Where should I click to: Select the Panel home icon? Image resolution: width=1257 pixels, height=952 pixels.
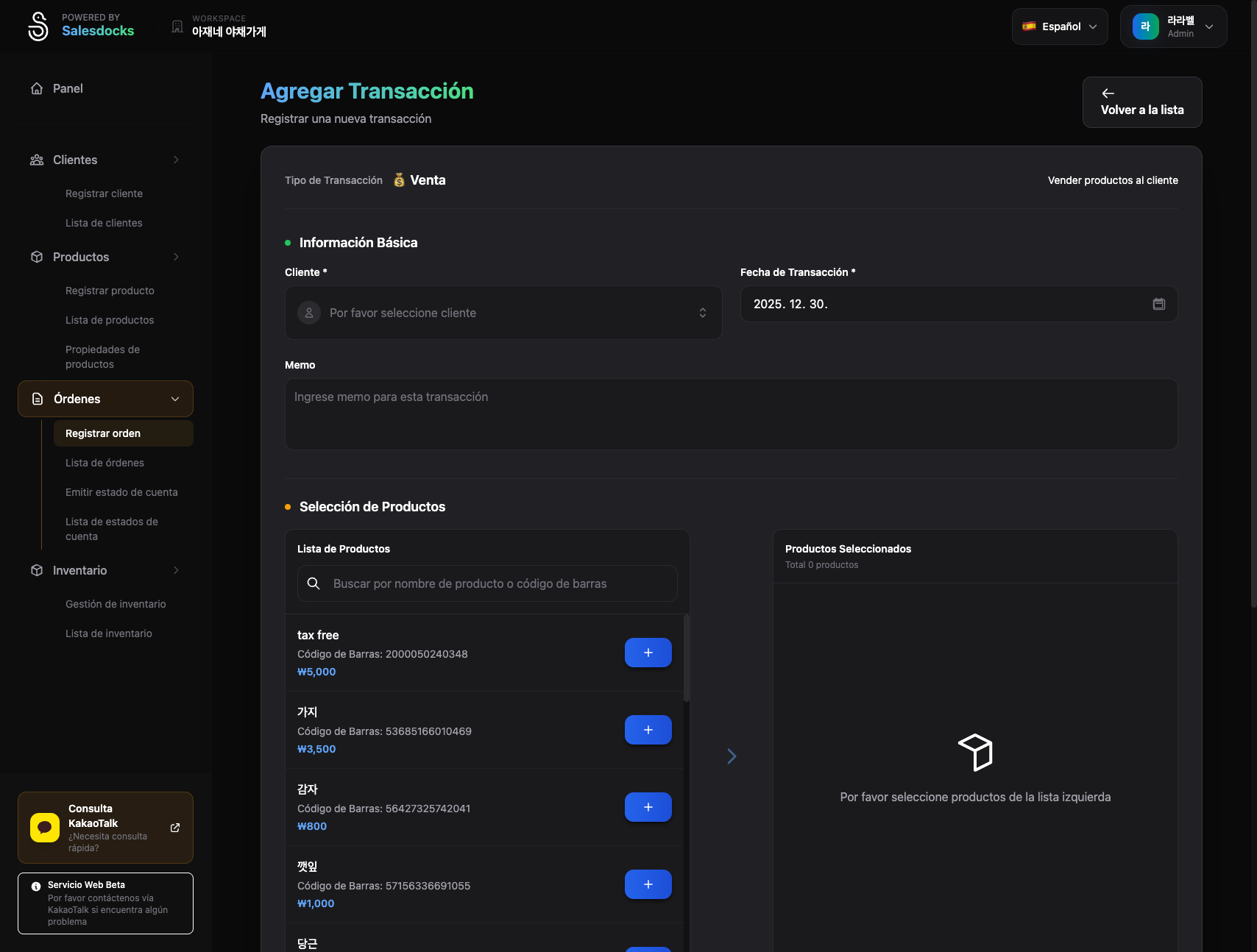click(37, 88)
